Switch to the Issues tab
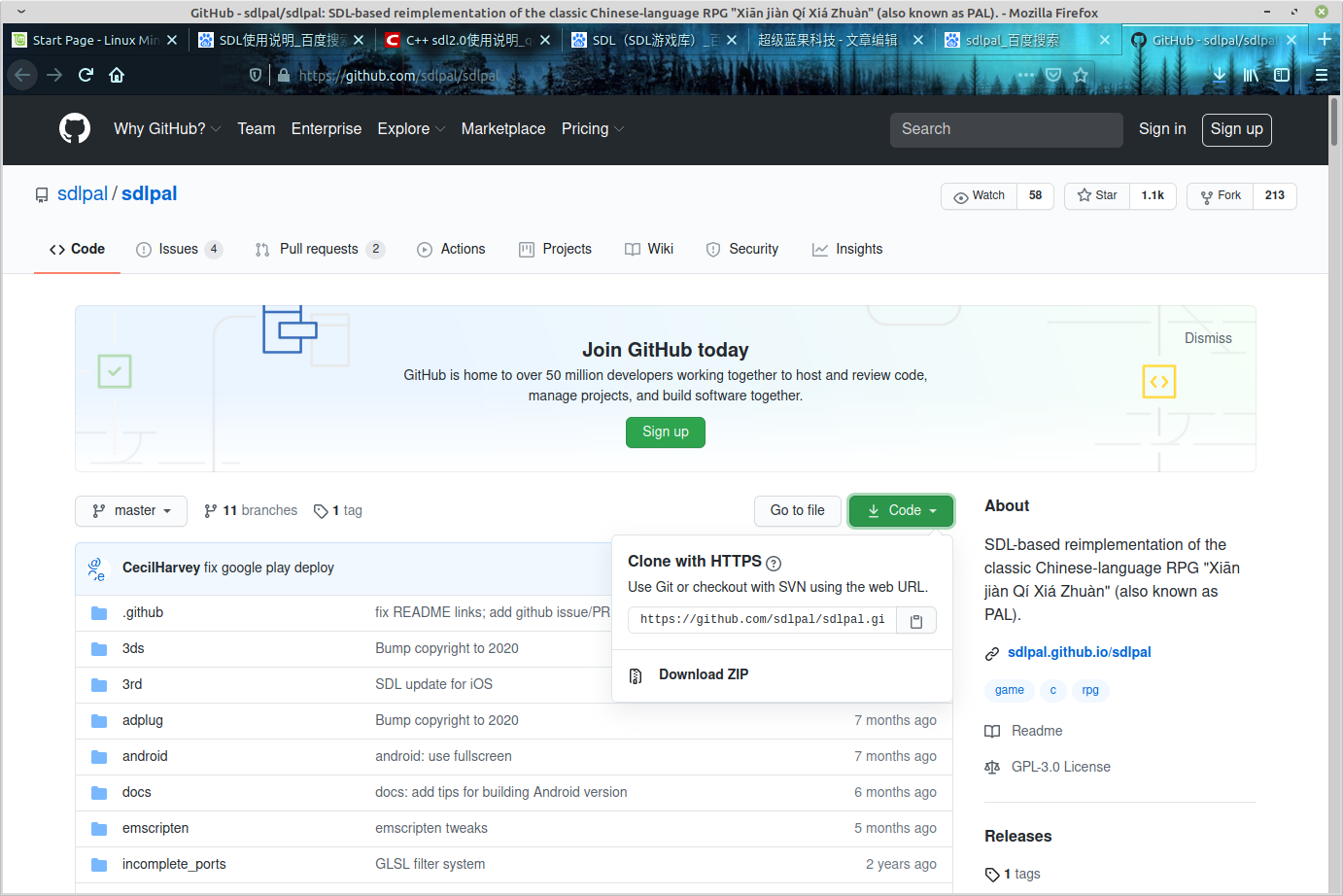 (x=179, y=249)
